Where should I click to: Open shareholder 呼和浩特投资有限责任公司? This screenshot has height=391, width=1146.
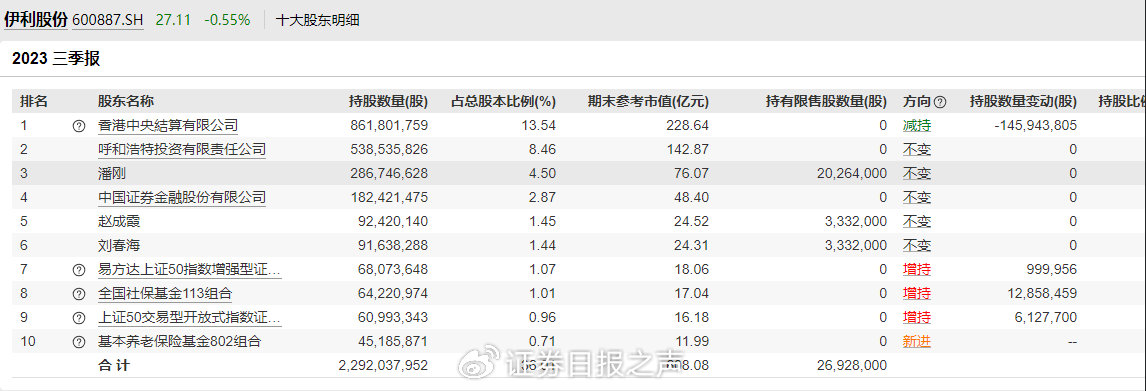pyautogui.click(x=181, y=150)
